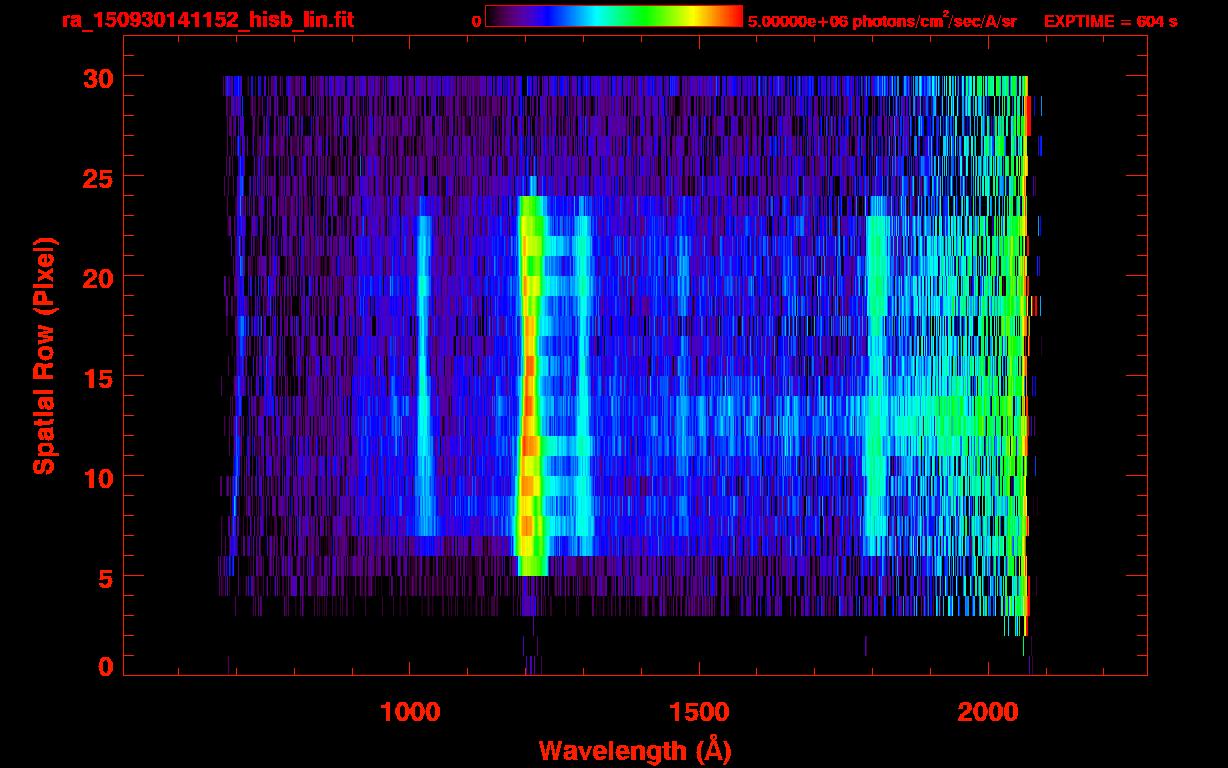Image resolution: width=1228 pixels, height=768 pixels.
Task: Click the 1000 wavelength tick label
Action: 410,712
